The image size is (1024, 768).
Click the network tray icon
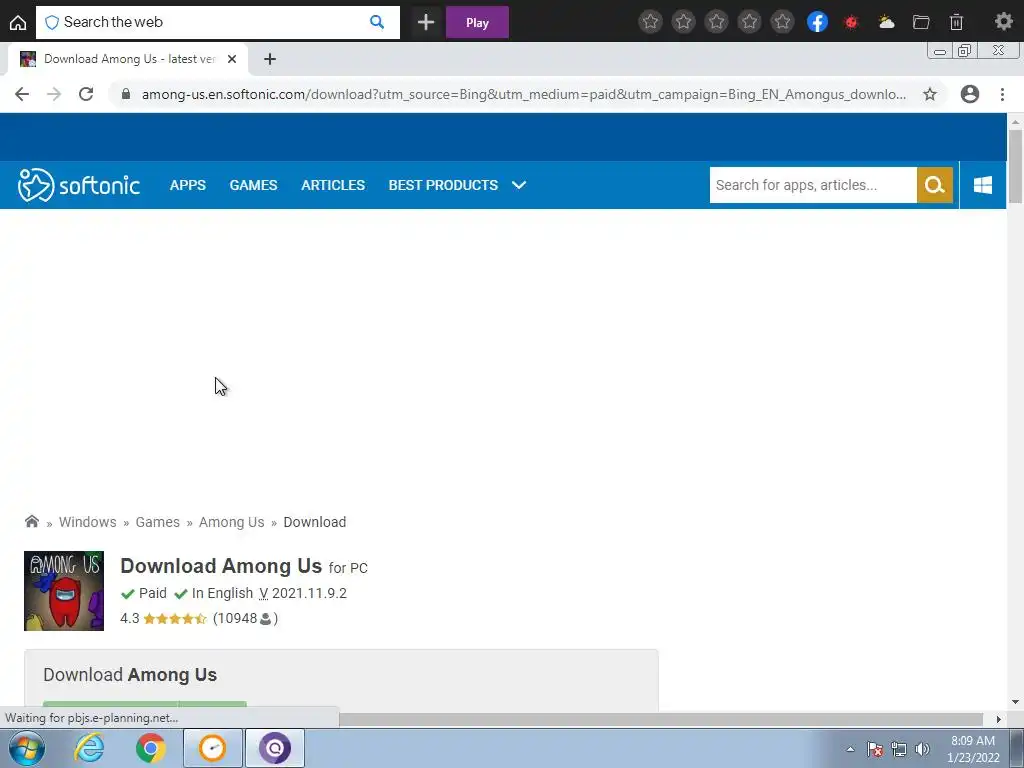(899, 749)
